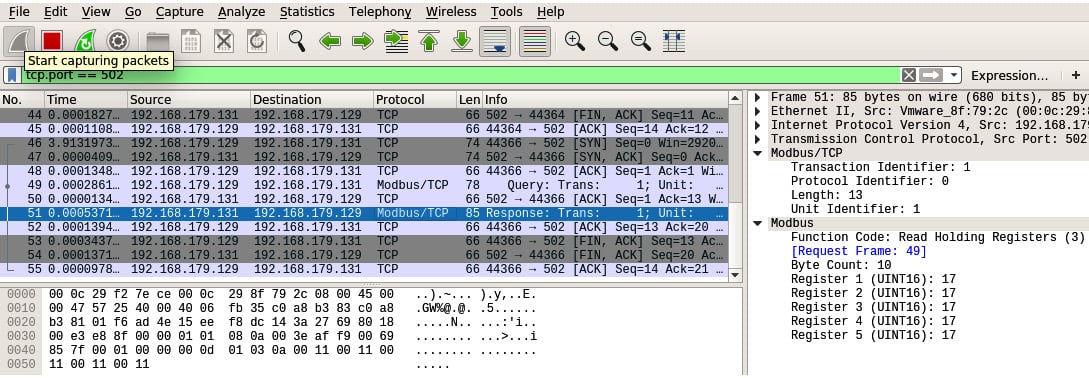Select packet 49 Modbus/TCP Query row
This screenshot has height=378, width=1089.
click(x=363, y=185)
